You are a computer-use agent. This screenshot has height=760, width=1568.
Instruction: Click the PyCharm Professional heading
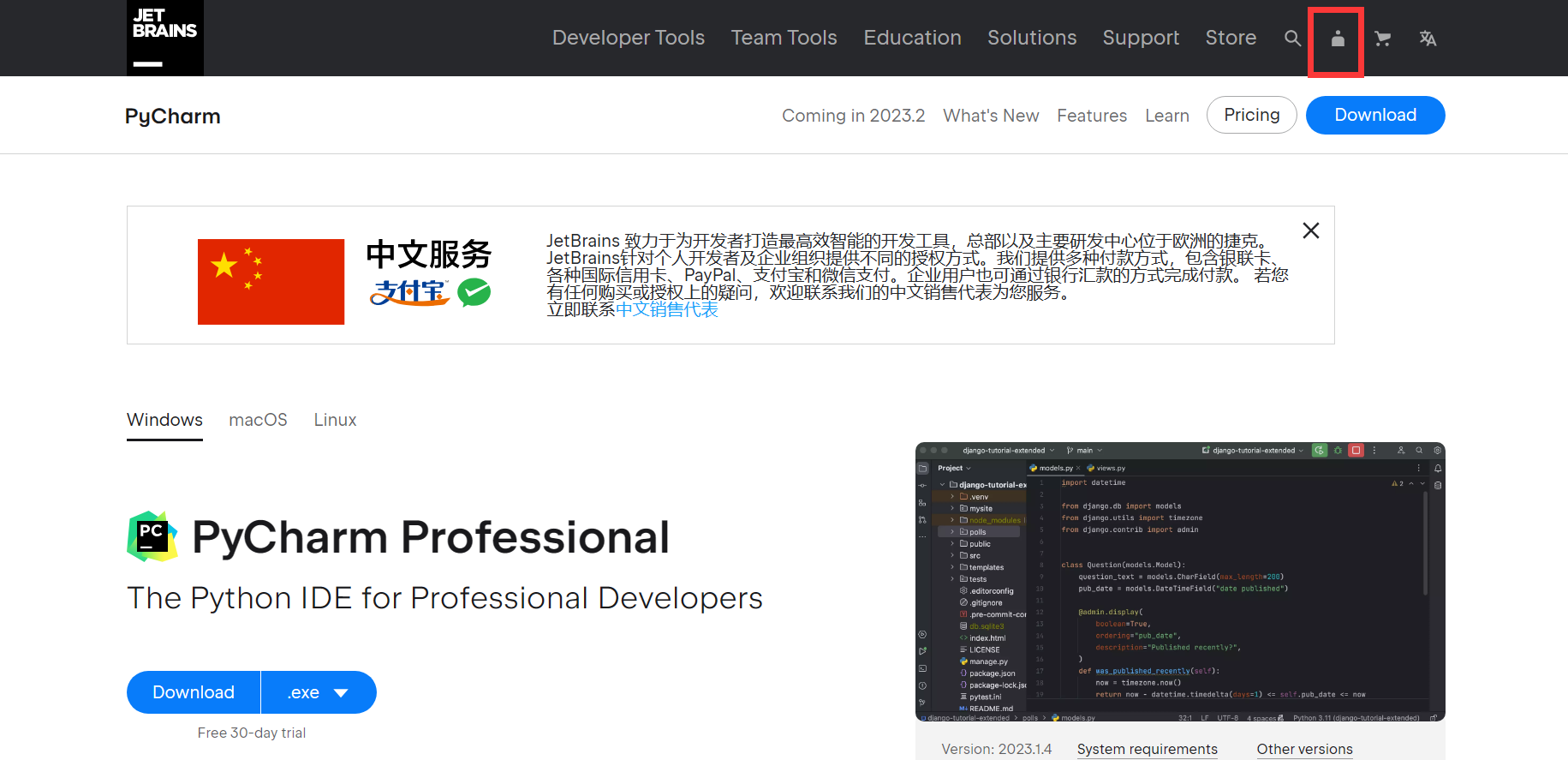(x=431, y=537)
